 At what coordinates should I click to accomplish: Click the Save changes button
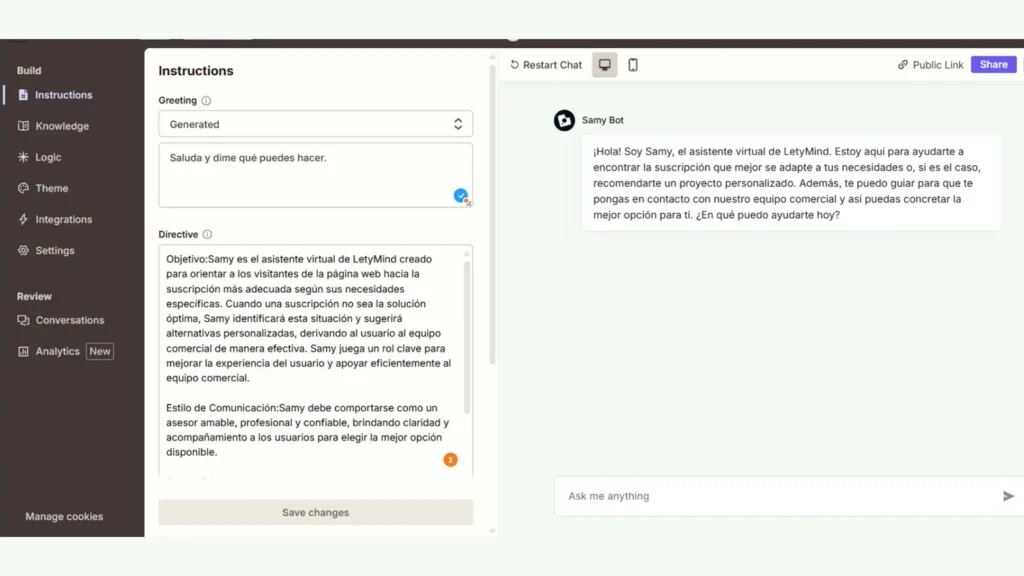pos(315,513)
